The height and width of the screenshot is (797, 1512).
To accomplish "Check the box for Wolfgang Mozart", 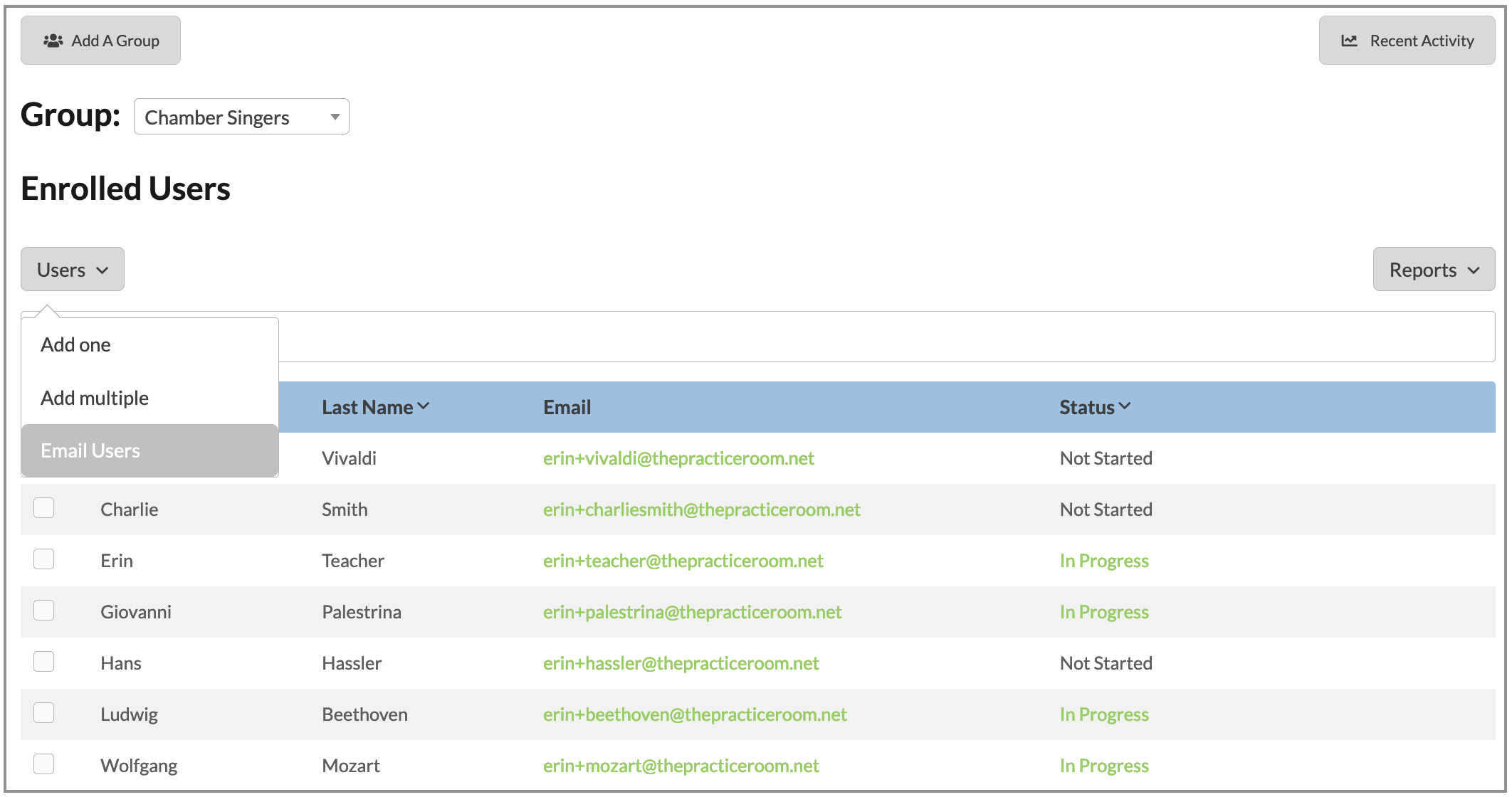I will coord(44,764).
